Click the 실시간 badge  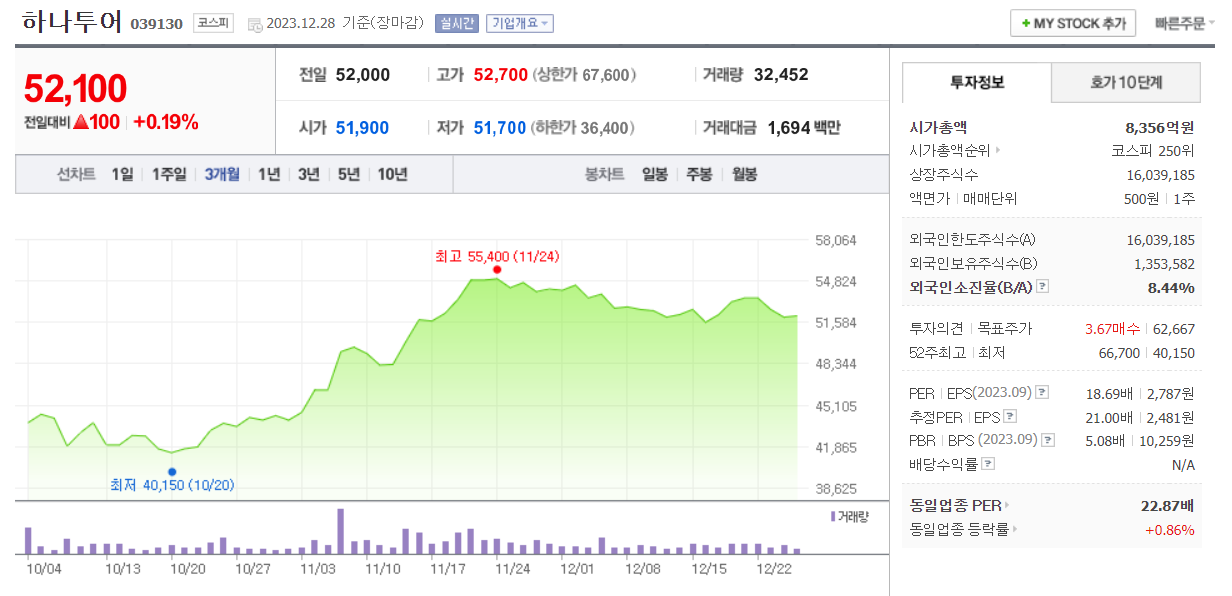point(457,23)
